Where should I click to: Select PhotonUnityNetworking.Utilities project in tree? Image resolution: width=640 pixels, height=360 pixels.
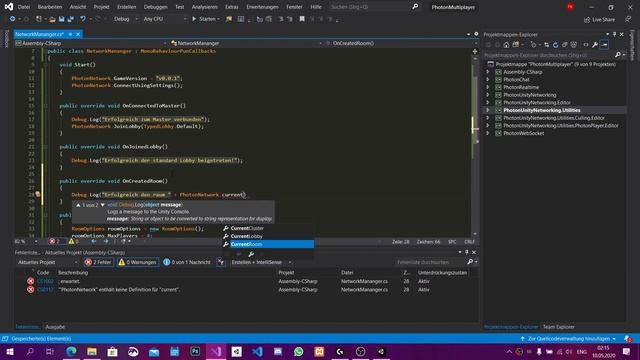[x=542, y=110]
